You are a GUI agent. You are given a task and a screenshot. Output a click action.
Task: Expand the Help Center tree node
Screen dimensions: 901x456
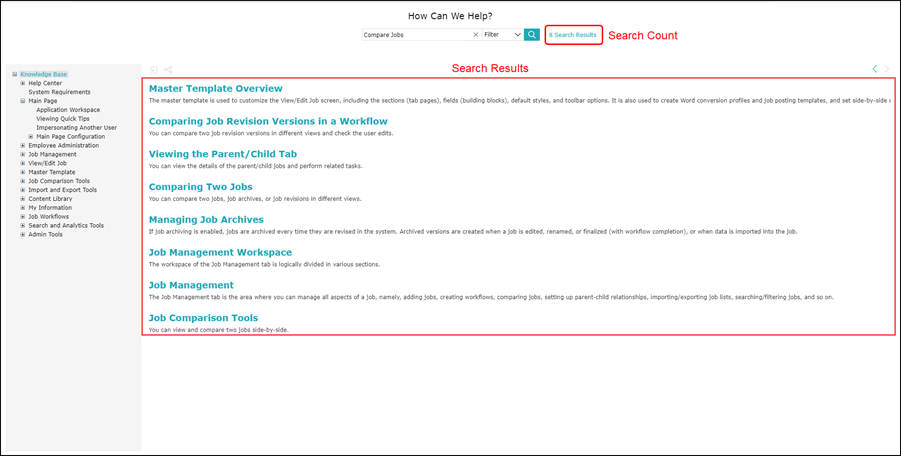23,83
